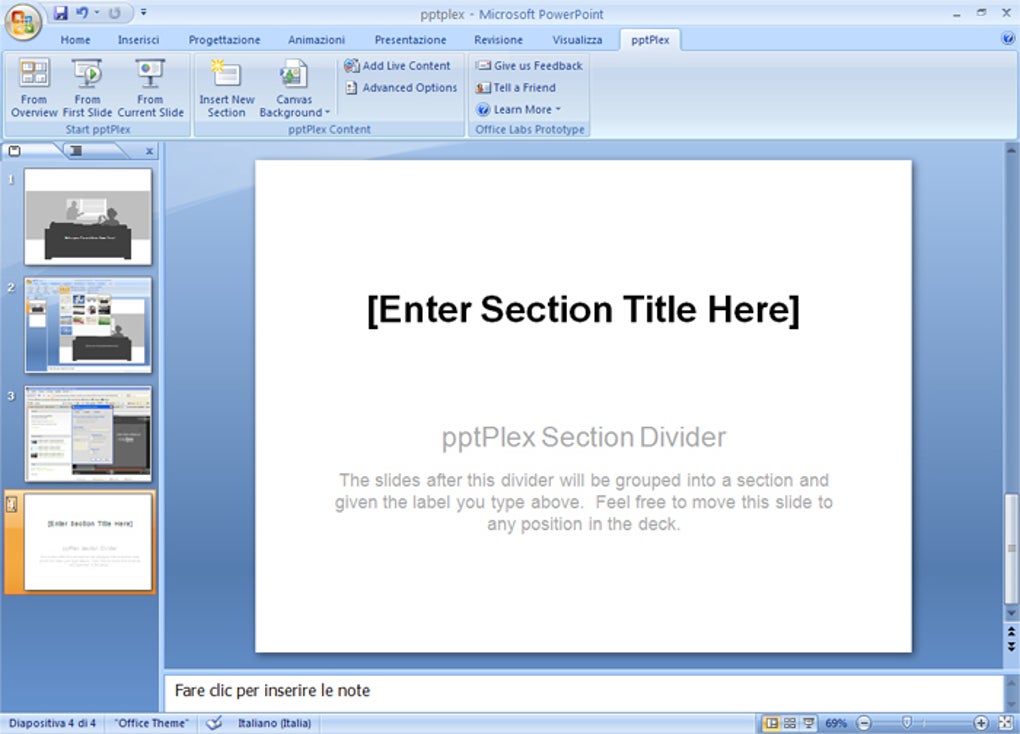
Task: Click the 'Office Theme' status bar entry
Action: [x=151, y=723]
